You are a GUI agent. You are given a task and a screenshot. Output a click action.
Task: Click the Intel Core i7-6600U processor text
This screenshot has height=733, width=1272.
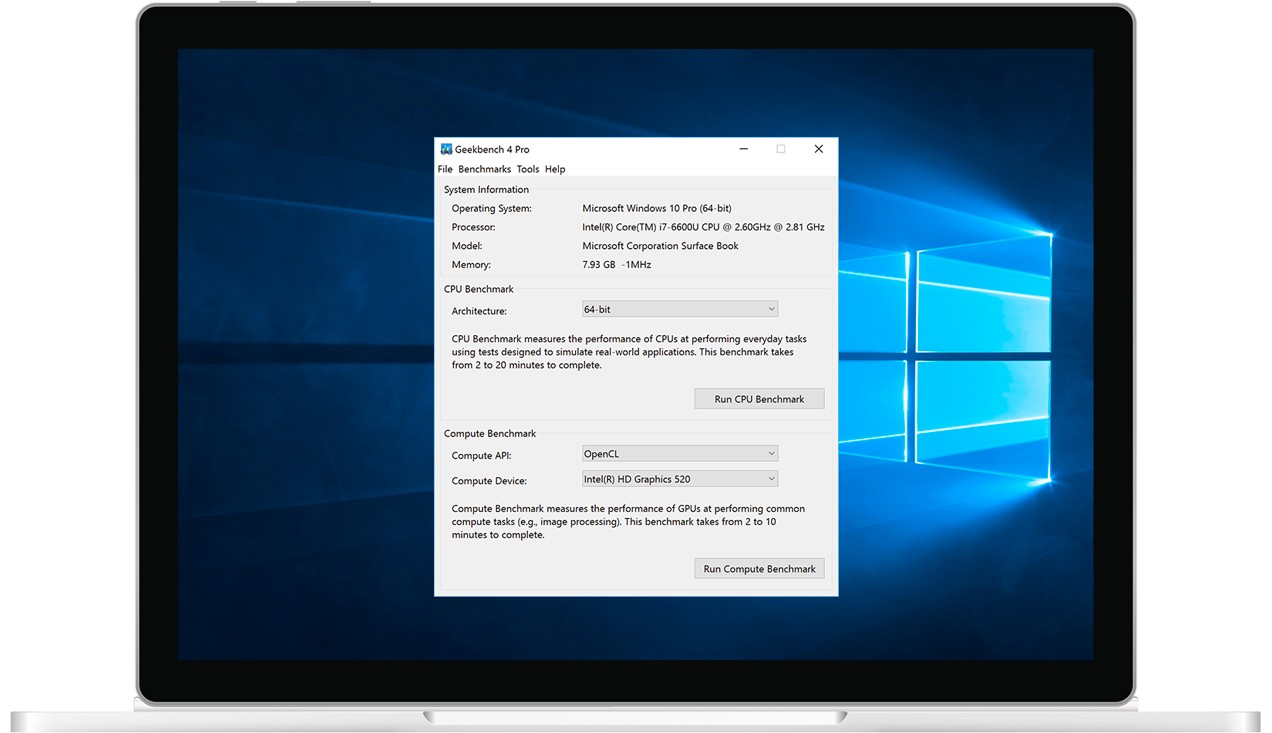pos(703,227)
